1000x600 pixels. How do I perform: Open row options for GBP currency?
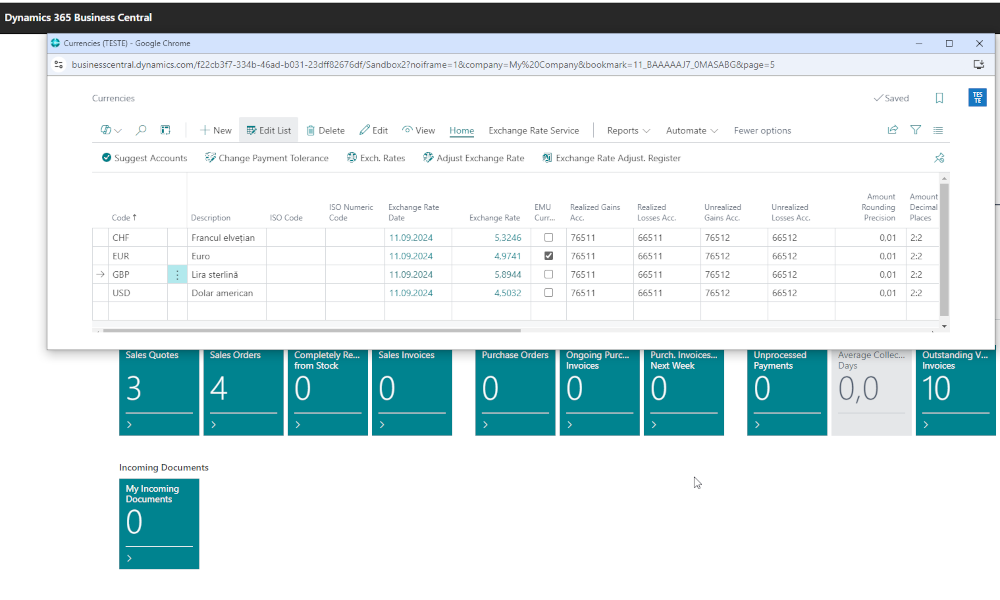[177, 275]
